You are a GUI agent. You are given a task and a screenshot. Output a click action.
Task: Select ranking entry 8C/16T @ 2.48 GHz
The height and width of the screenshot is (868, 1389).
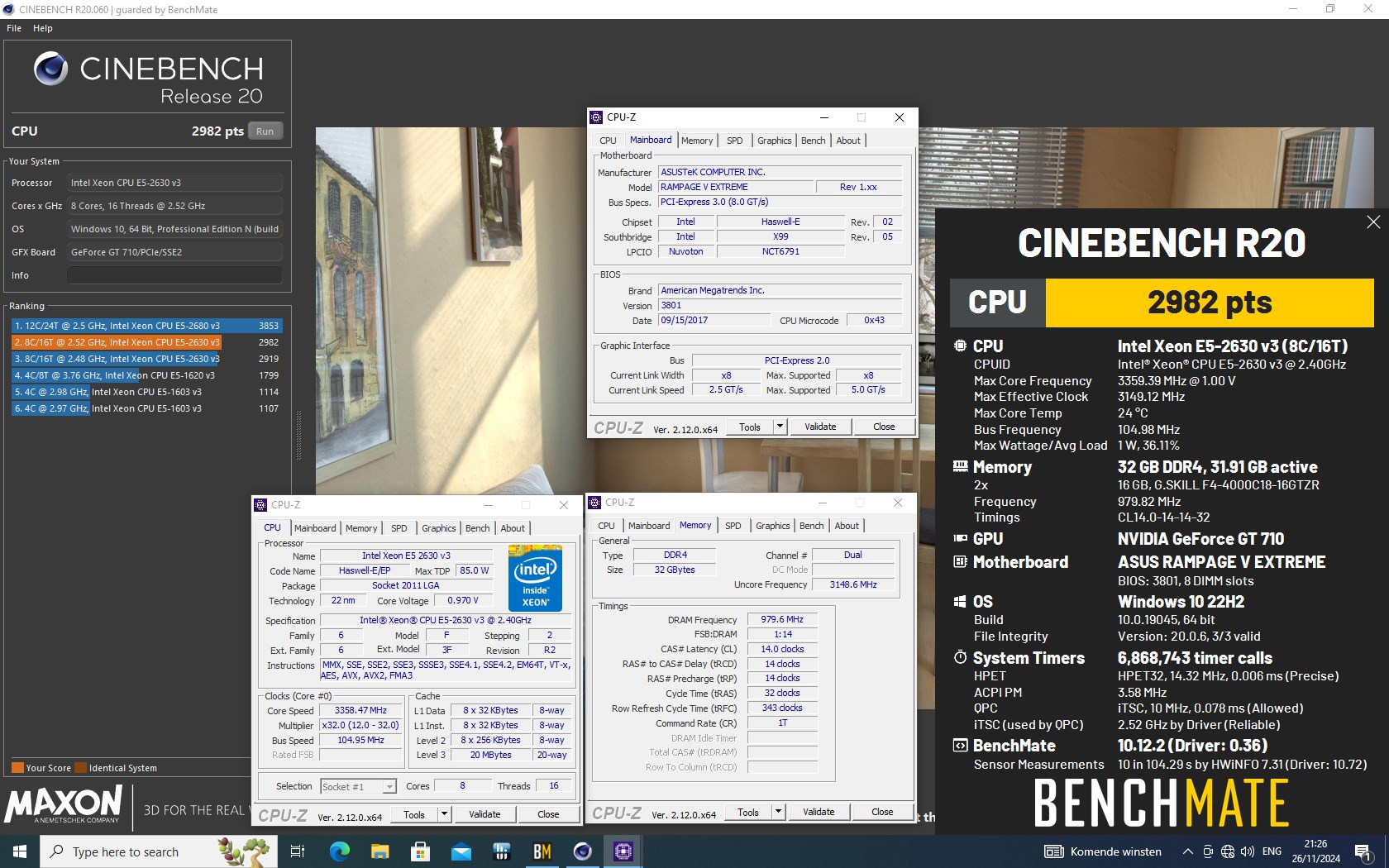point(146,359)
